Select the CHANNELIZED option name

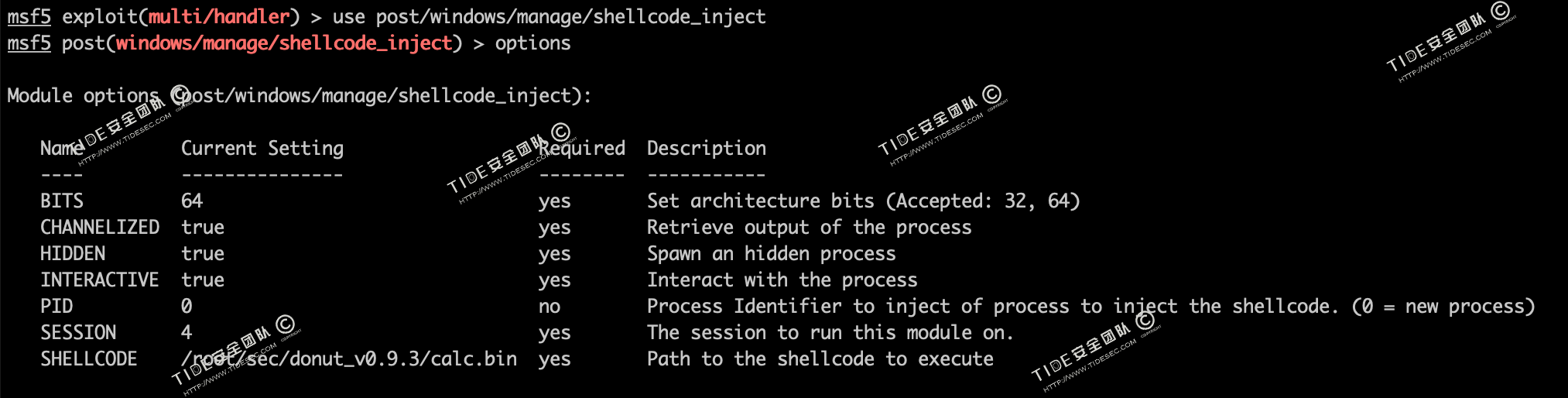pos(99,227)
